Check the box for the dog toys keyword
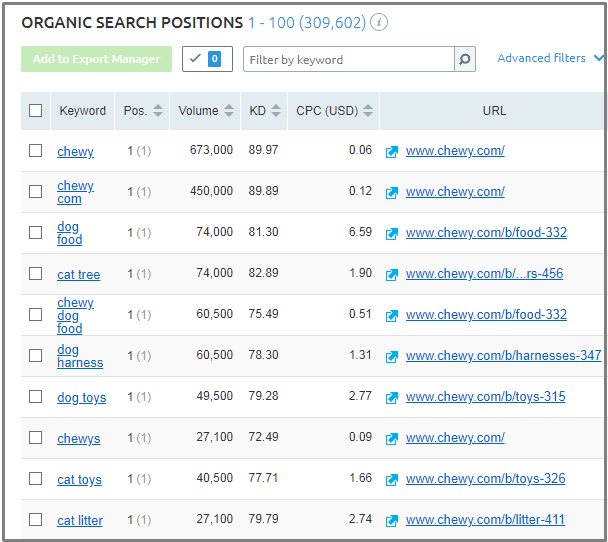The height and width of the screenshot is (542, 608). [x=35, y=396]
